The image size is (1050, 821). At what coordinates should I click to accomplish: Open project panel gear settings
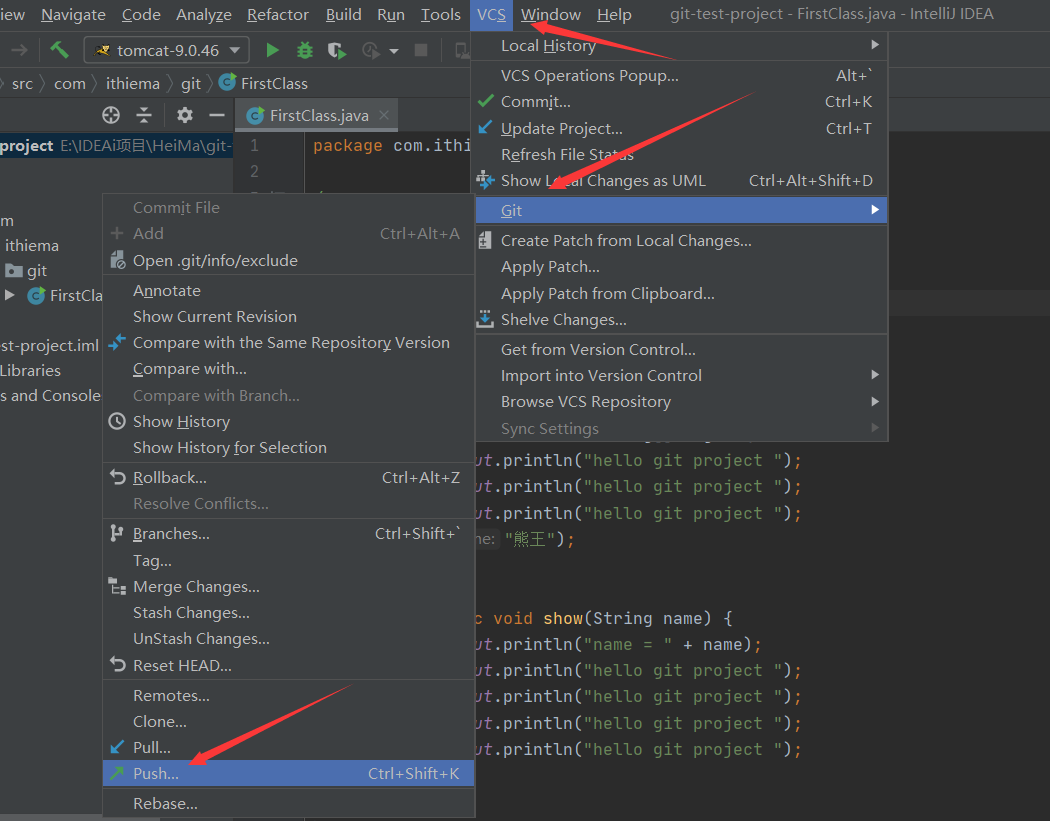pyautogui.click(x=185, y=115)
